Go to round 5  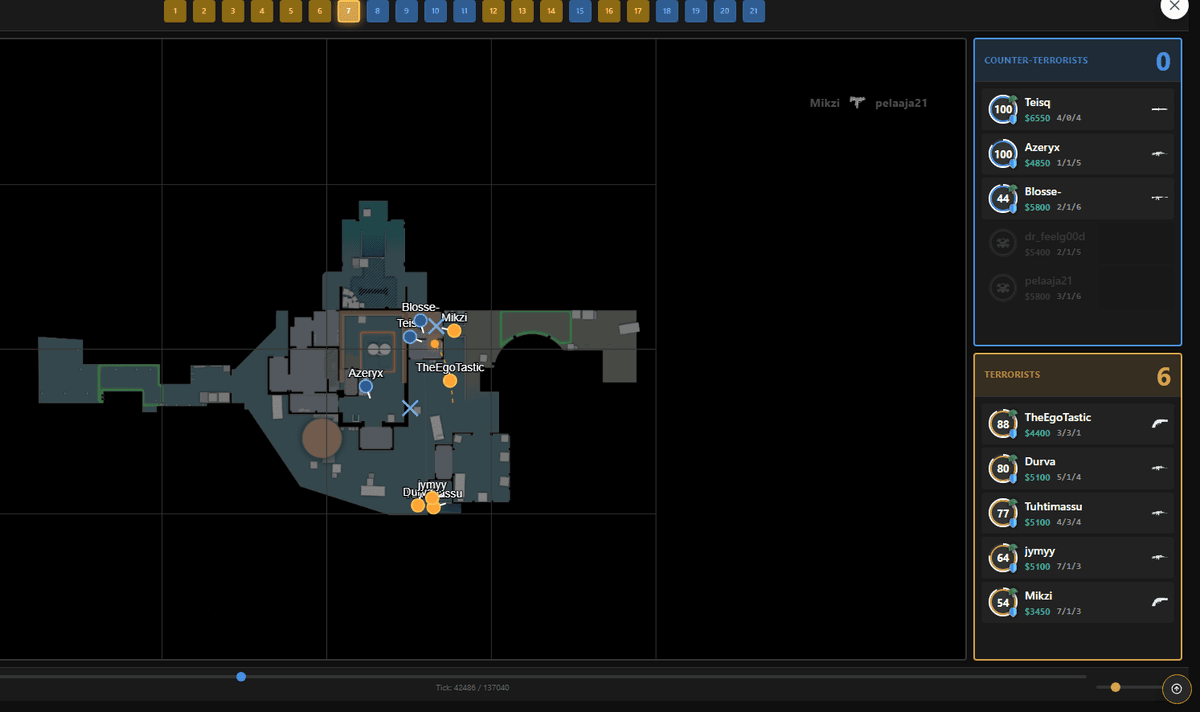[291, 11]
